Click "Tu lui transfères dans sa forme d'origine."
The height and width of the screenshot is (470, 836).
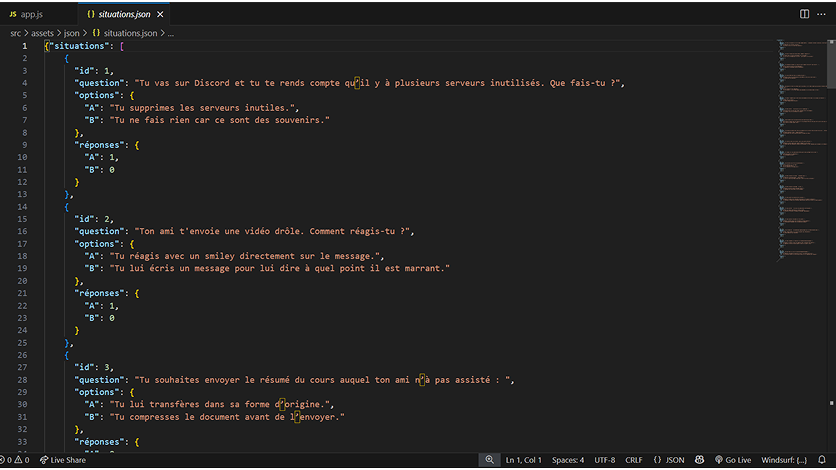tap(222, 404)
